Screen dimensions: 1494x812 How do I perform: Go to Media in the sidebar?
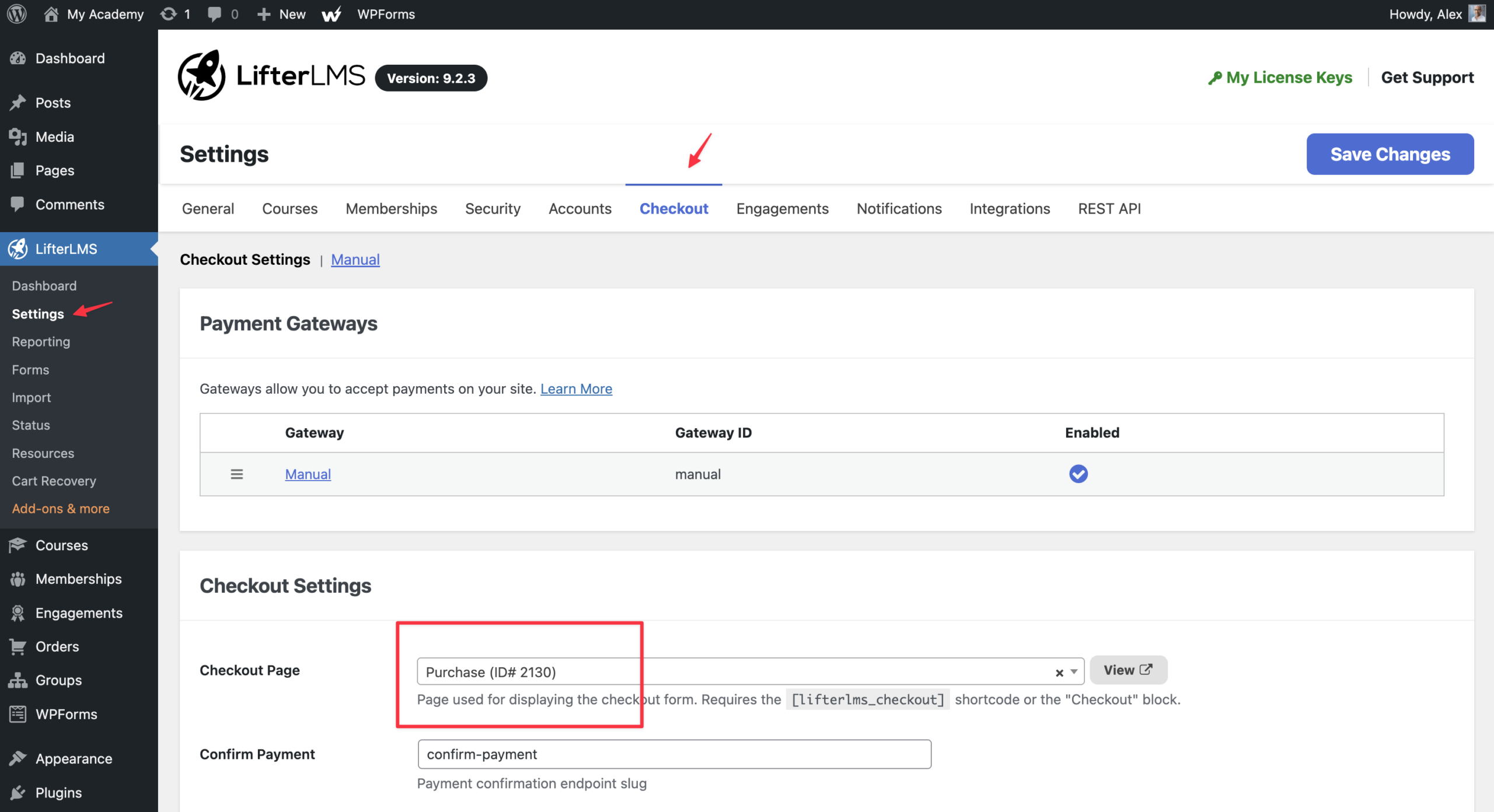point(55,136)
